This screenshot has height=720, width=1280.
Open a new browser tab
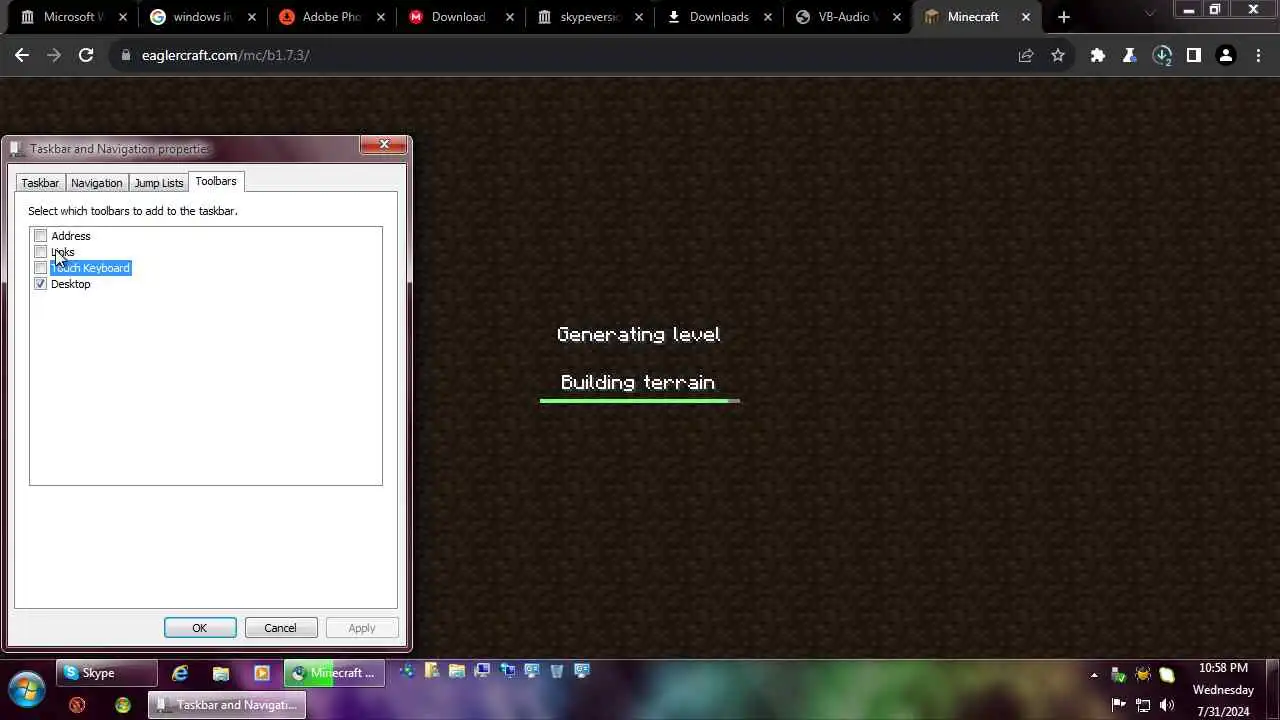(1064, 17)
